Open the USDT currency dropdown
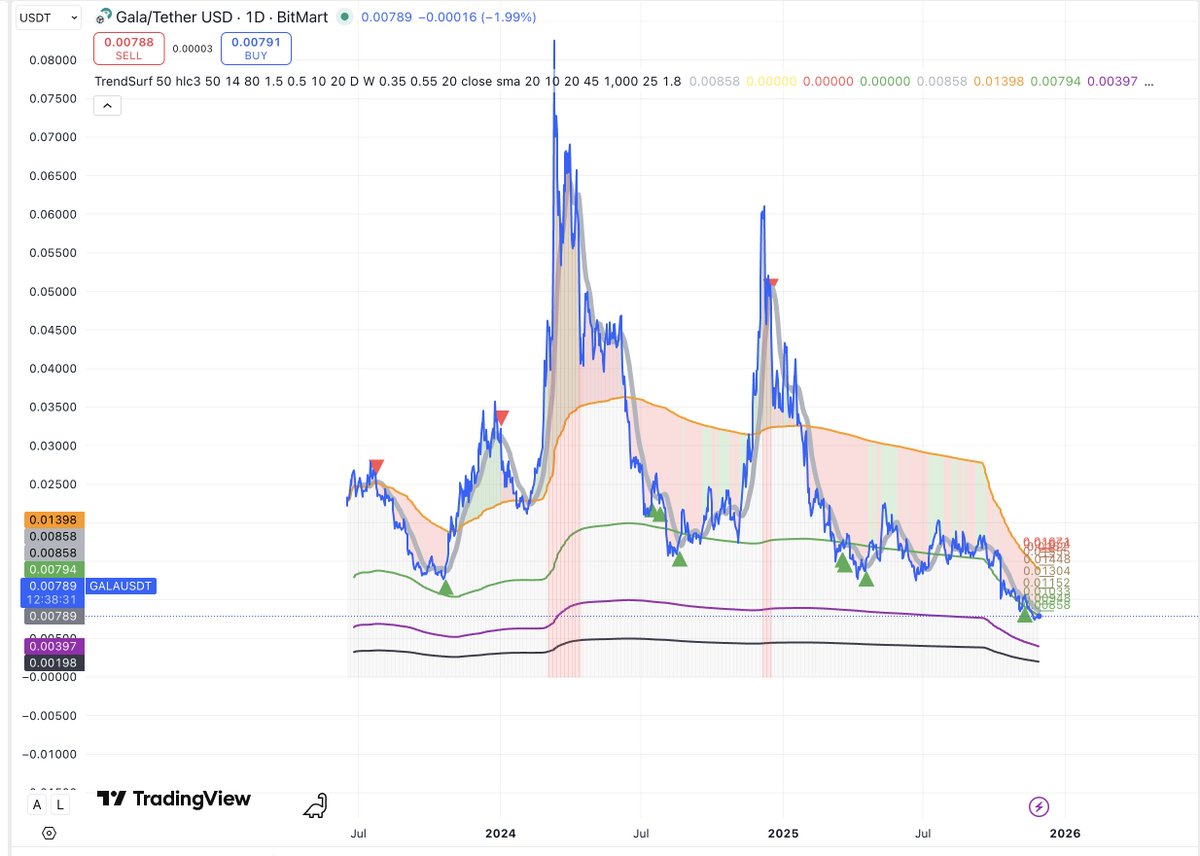1200x856 pixels. [x=47, y=16]
